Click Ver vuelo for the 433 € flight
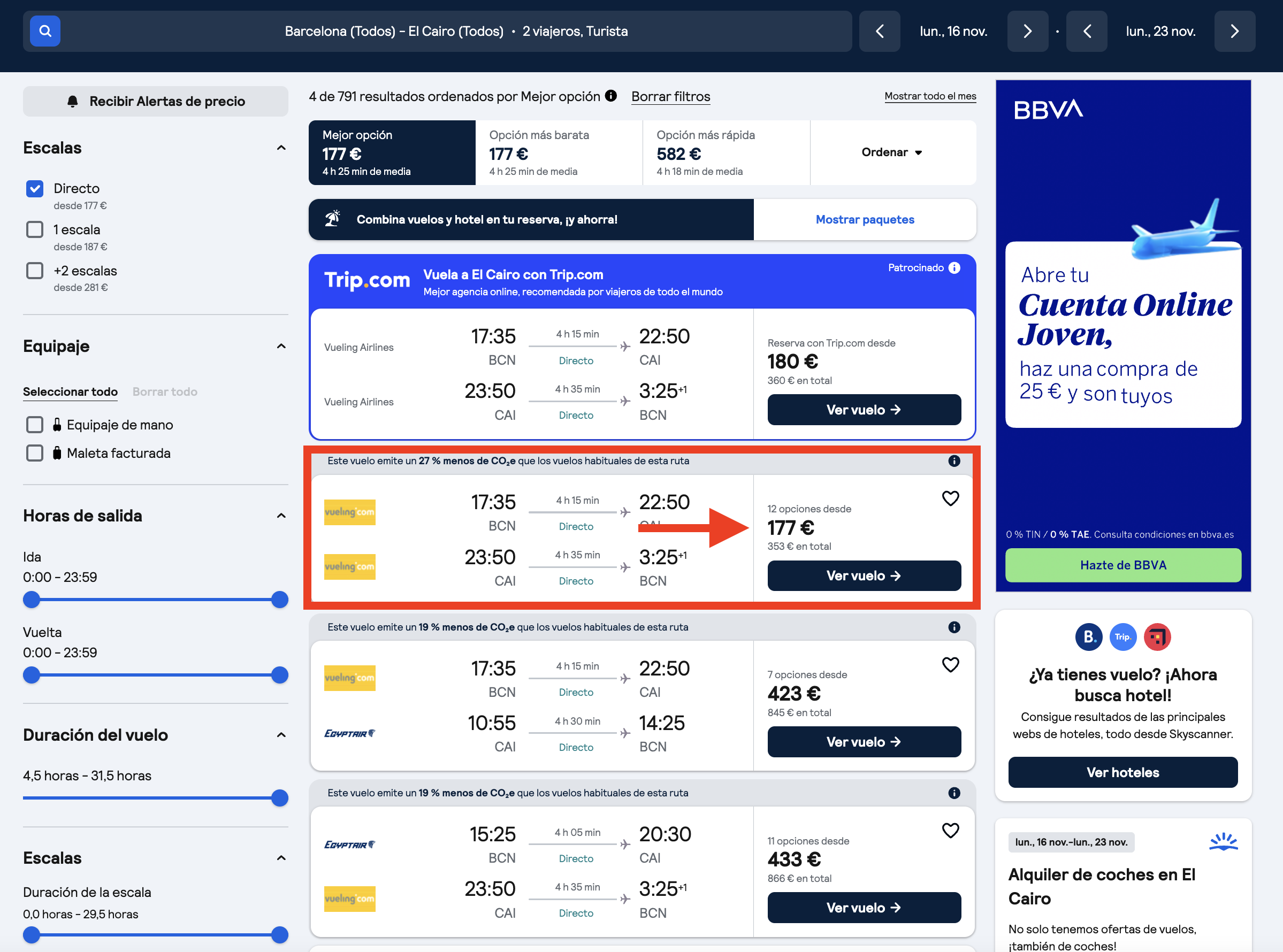This screenshot has height=952, width=1283. [864, 908]
